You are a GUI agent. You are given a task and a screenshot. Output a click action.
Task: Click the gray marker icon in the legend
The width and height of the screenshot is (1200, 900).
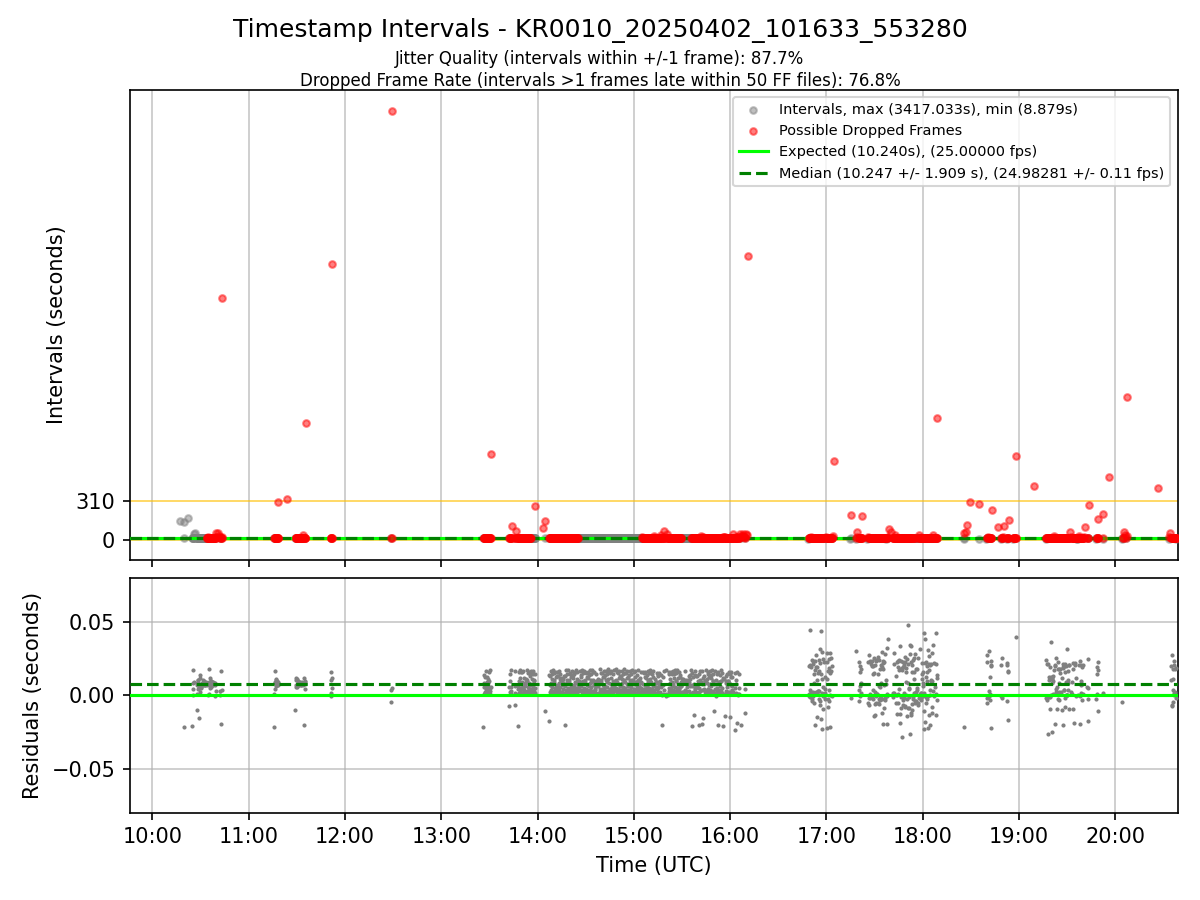[x=754, y=109]
